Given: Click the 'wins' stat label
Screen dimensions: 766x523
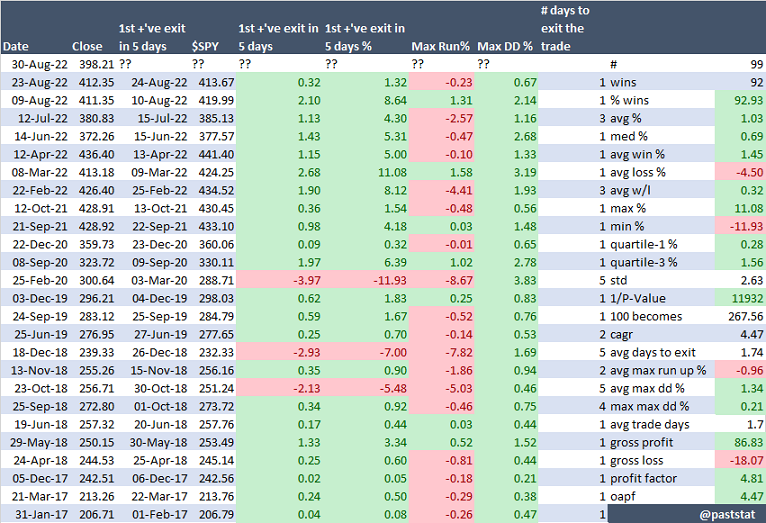Looking at the screenshot, I should click(x=623, y=83).
